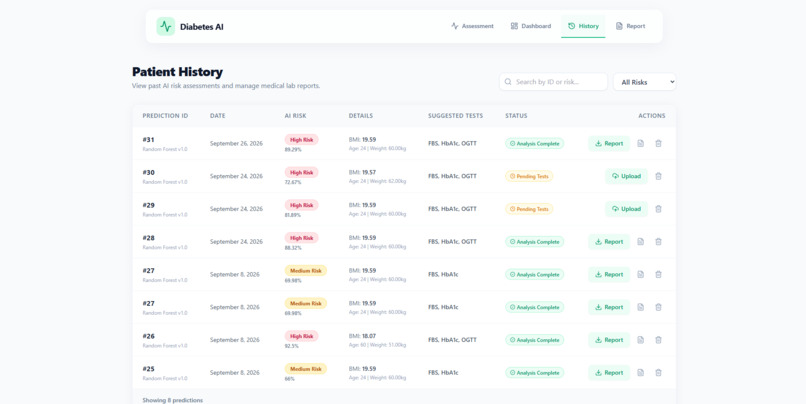Click the DETAILS column header
The image size is (806, 404).
(x=361, y=116)
